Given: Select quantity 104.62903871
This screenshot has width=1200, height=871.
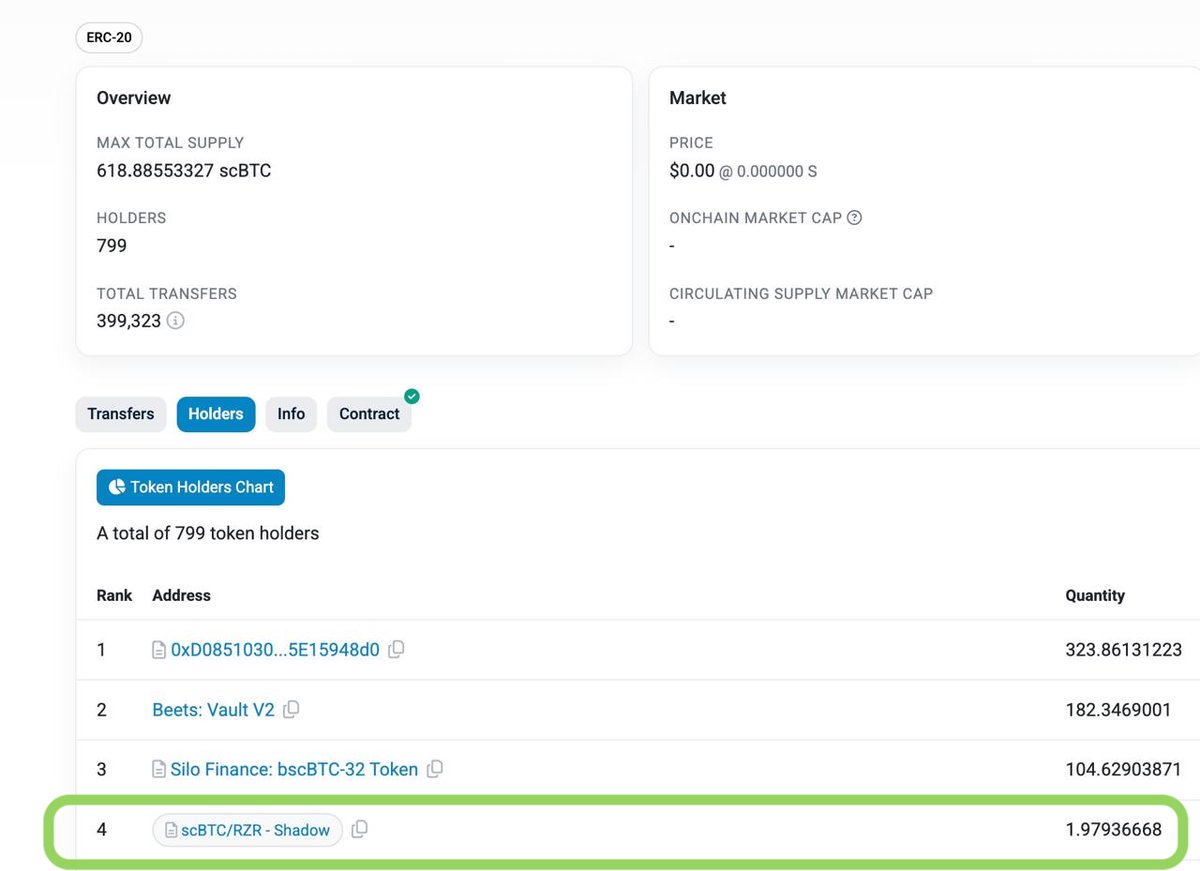Looking at the screenshot, I should (1123, 770).
